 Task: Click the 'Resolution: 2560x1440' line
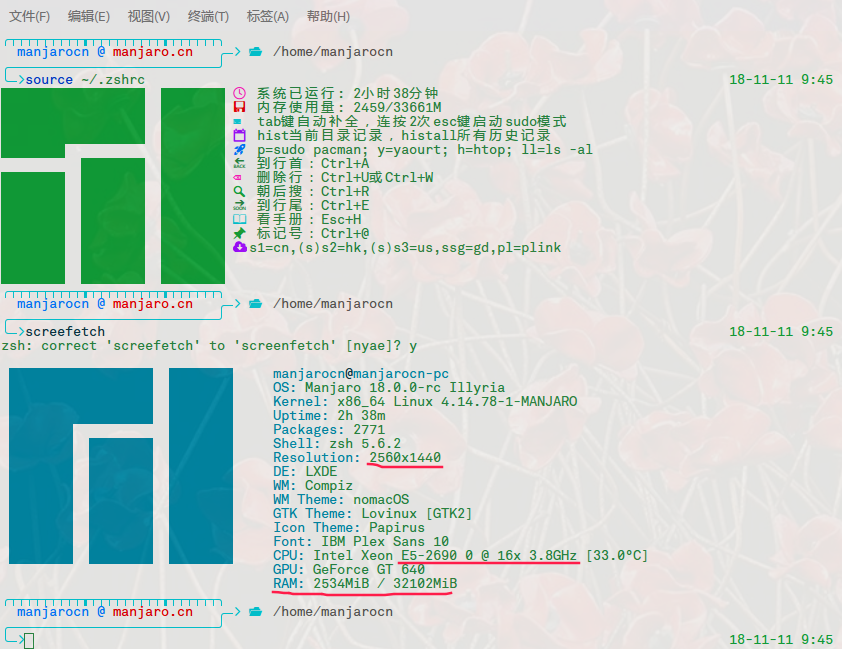point(357,457)
